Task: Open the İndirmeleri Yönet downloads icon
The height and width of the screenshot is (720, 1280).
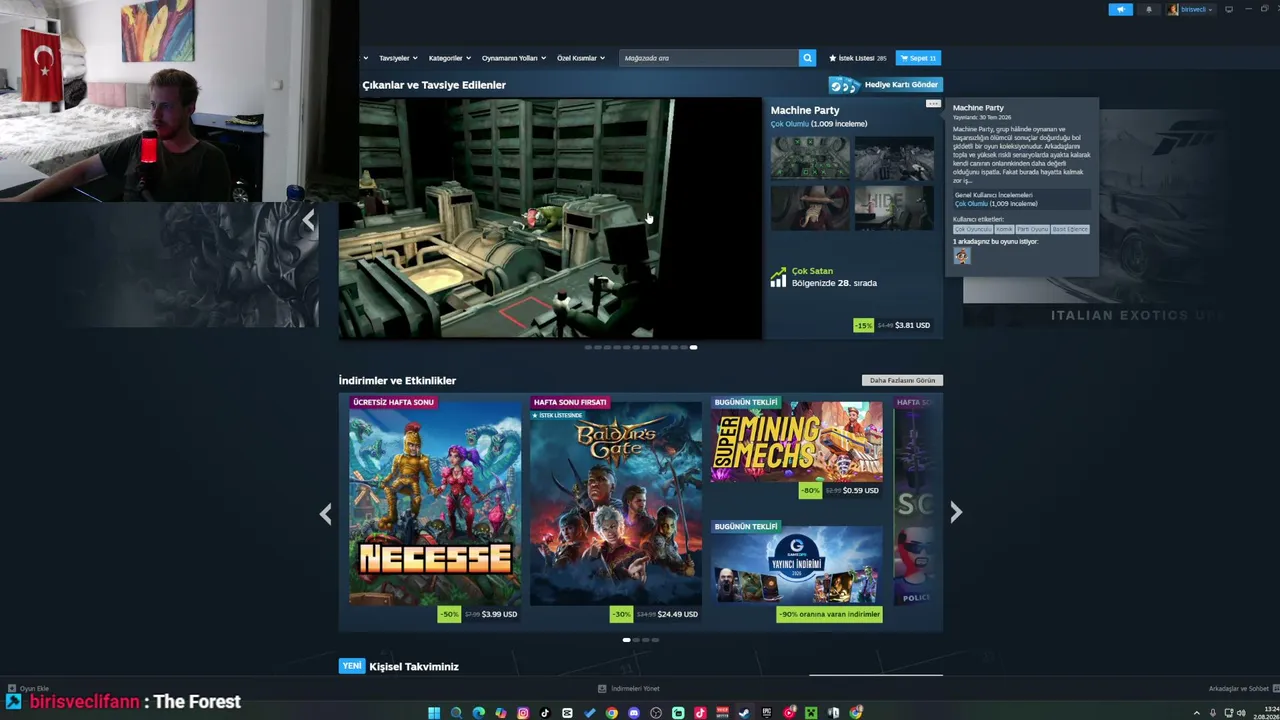Action: pos(602,688)
